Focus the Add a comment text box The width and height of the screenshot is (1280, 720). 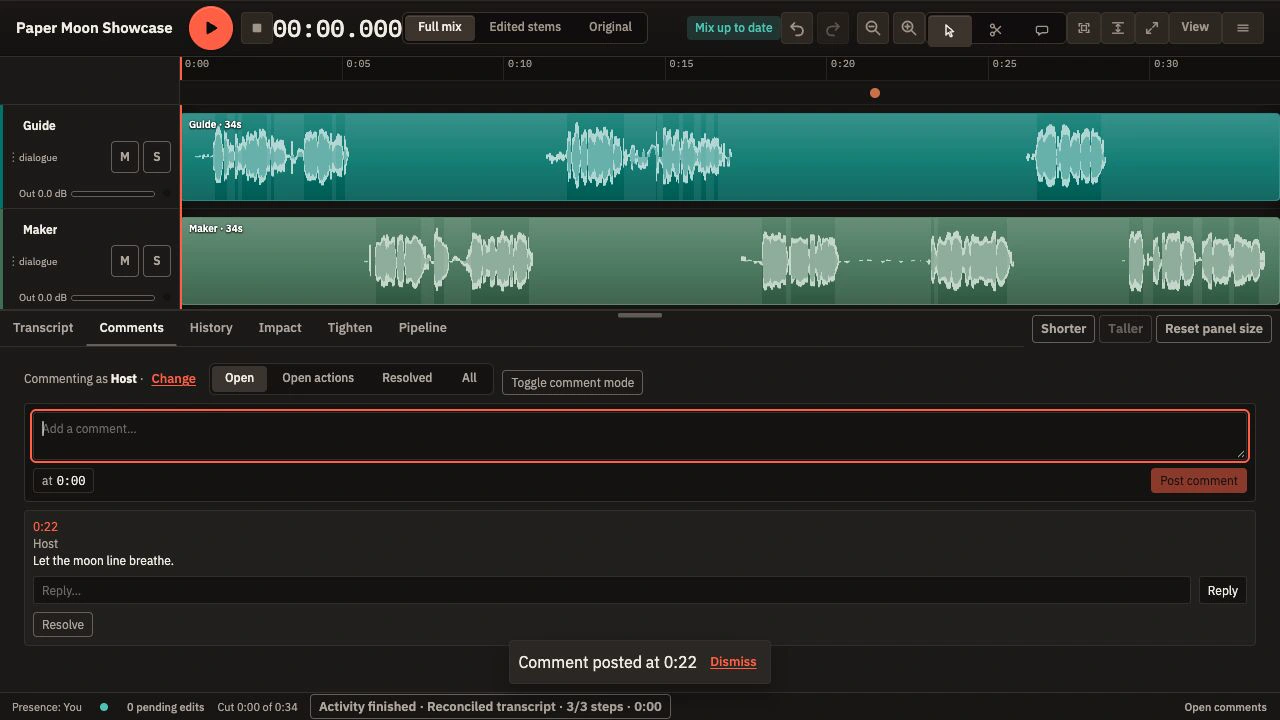click(x=640, y=436)
